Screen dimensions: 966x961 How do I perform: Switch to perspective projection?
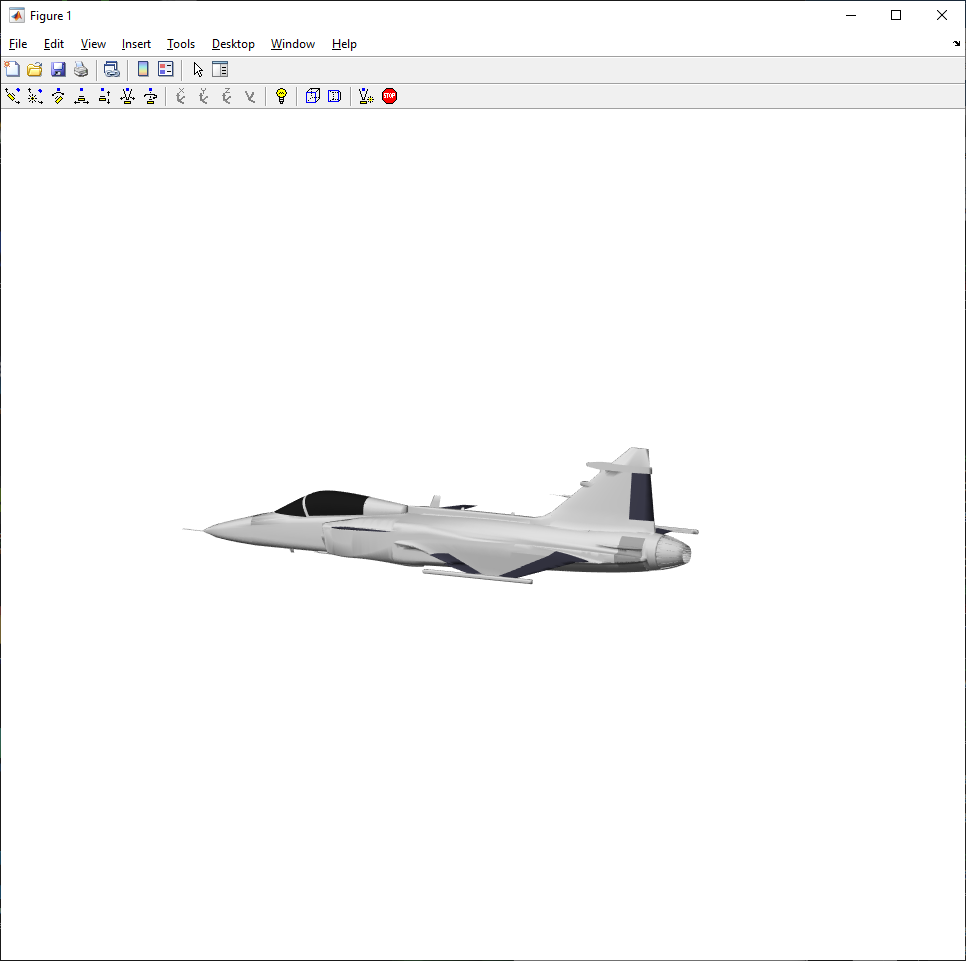[333, 96]
